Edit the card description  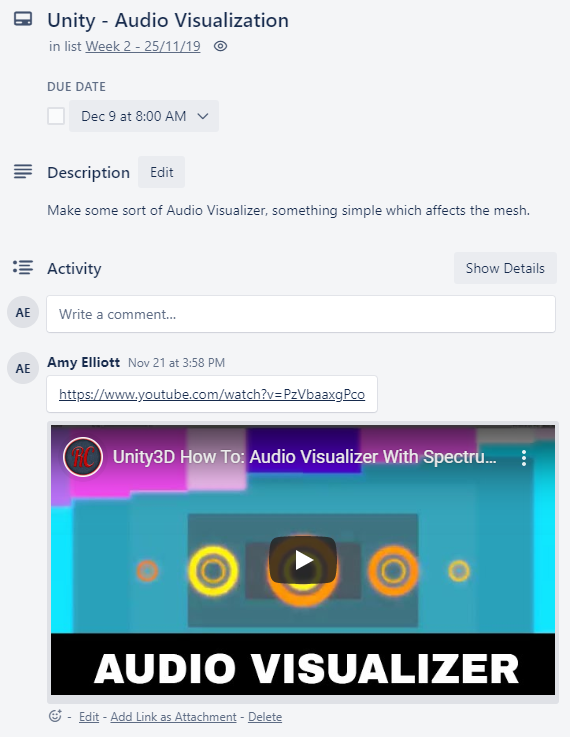point(161,172)
